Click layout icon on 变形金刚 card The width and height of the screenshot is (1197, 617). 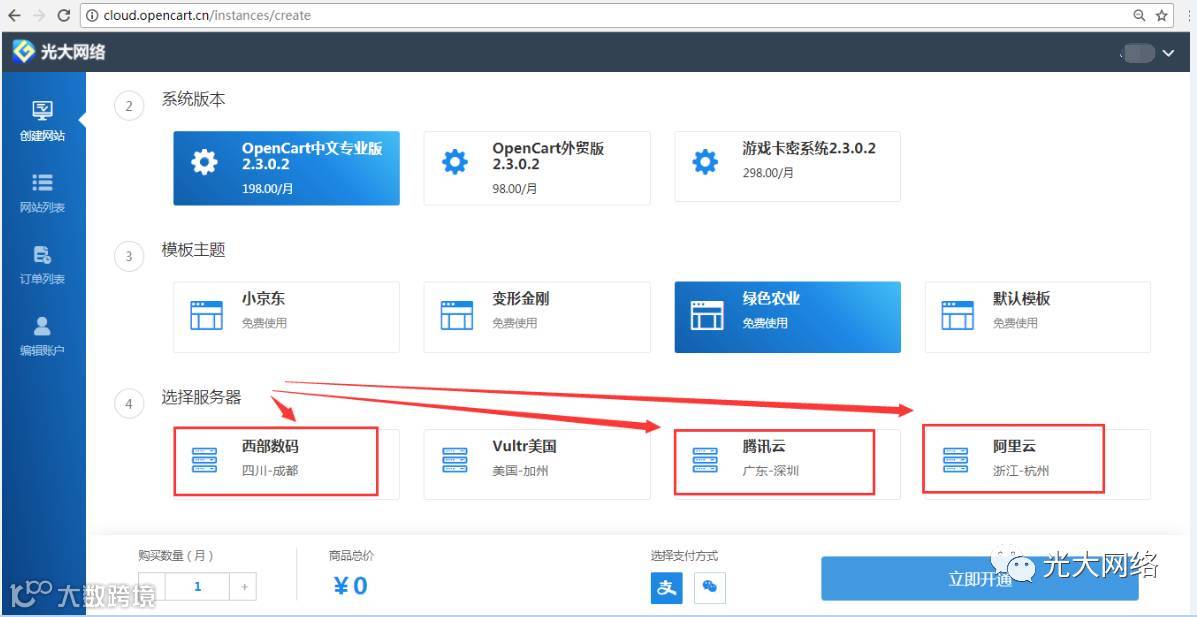tap(457, 315)
